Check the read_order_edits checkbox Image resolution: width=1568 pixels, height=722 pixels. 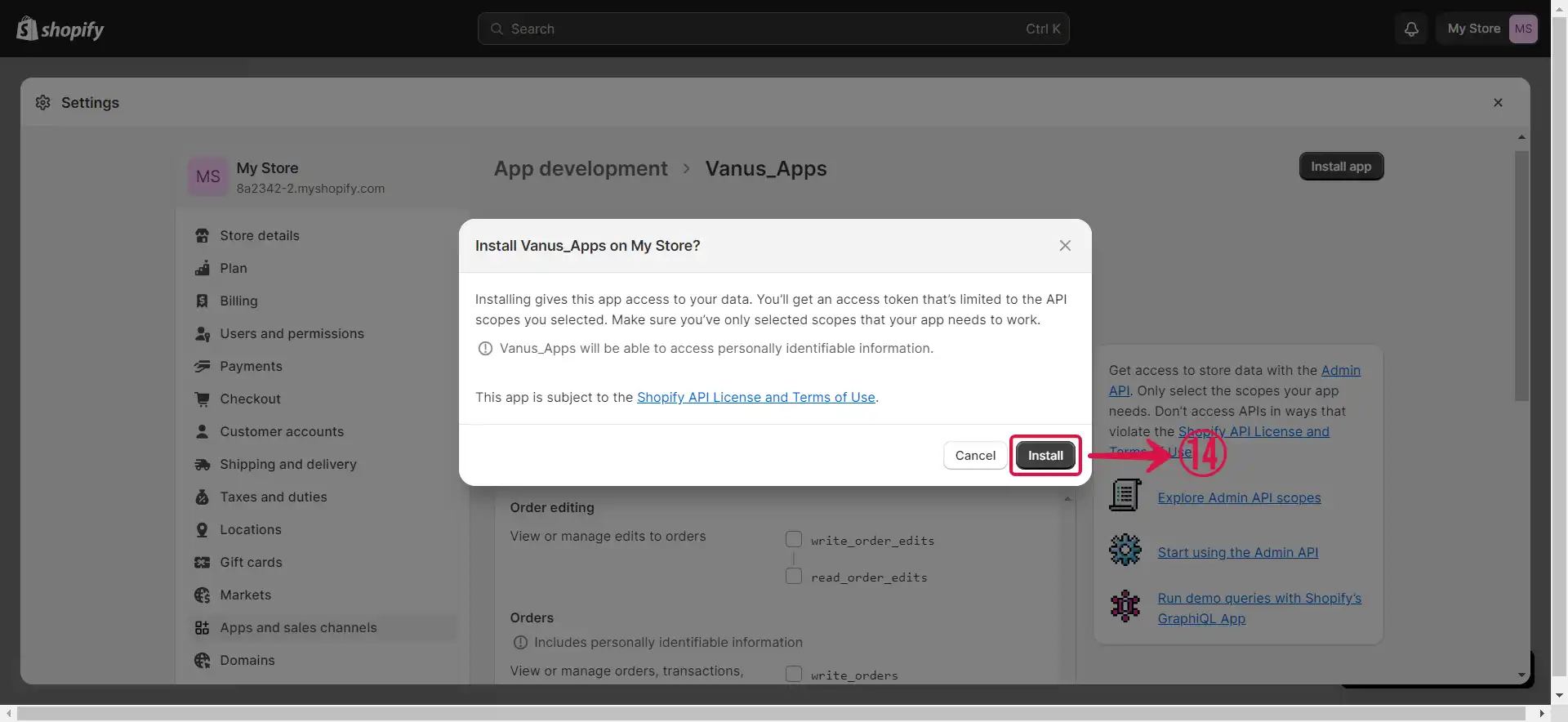(793, 576)
